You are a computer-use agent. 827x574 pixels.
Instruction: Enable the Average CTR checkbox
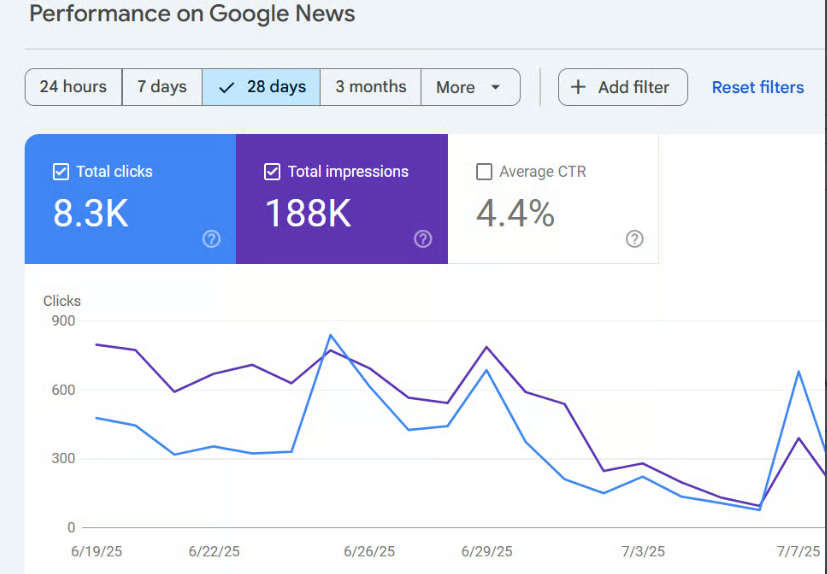(x=484, y=172)
